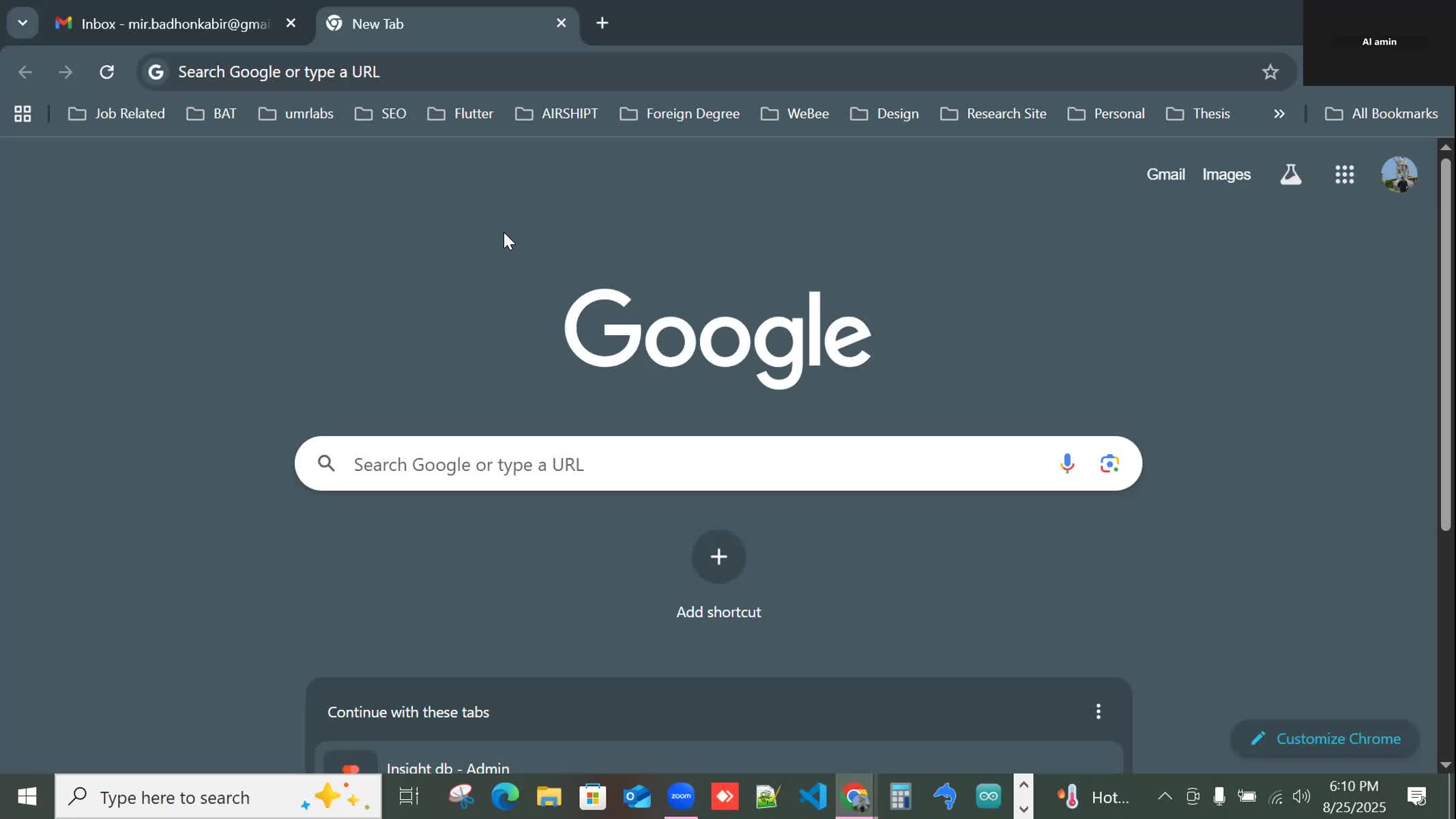Close the Gmail Inbox tab
1456x819 pixels.
291,23
